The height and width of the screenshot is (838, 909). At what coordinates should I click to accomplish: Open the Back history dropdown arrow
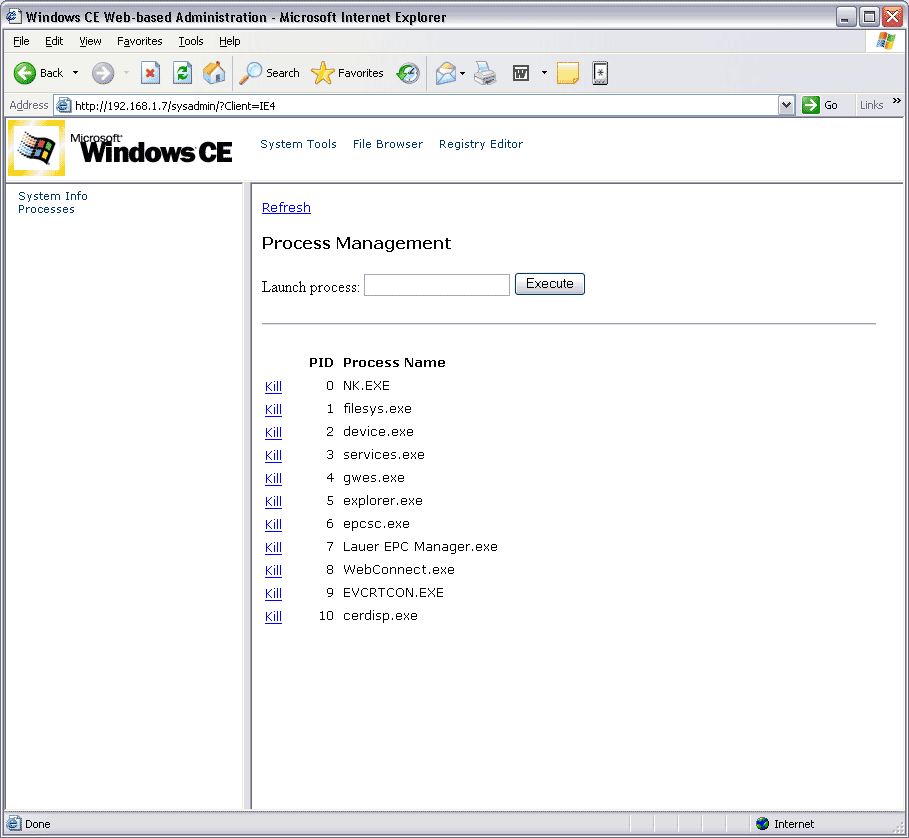(75, 73)
